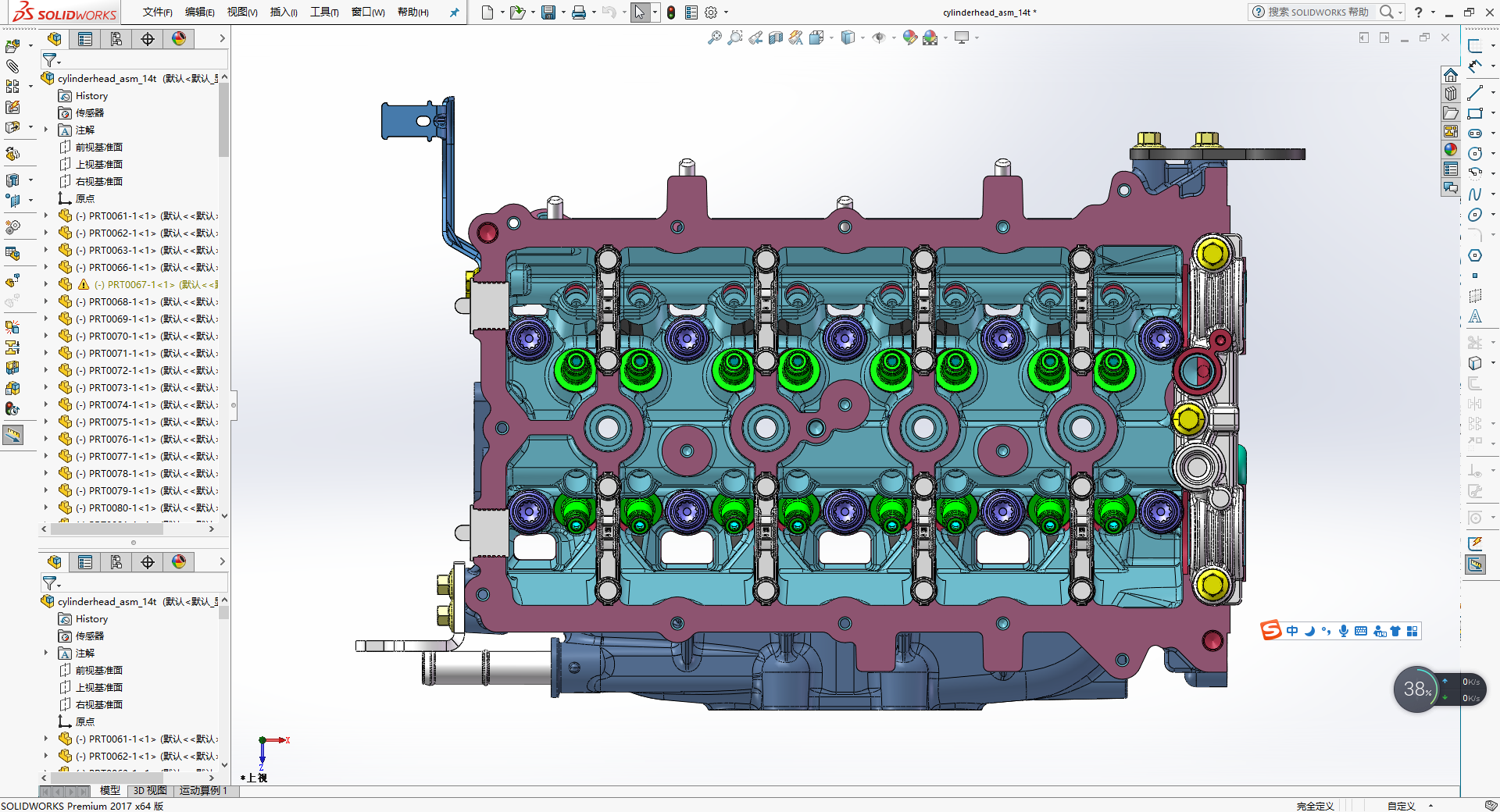This screenshot has height=812, width=1500.
Task: Select the Zoom to Fit magnifier icon
Action: (x=714, y=37)
